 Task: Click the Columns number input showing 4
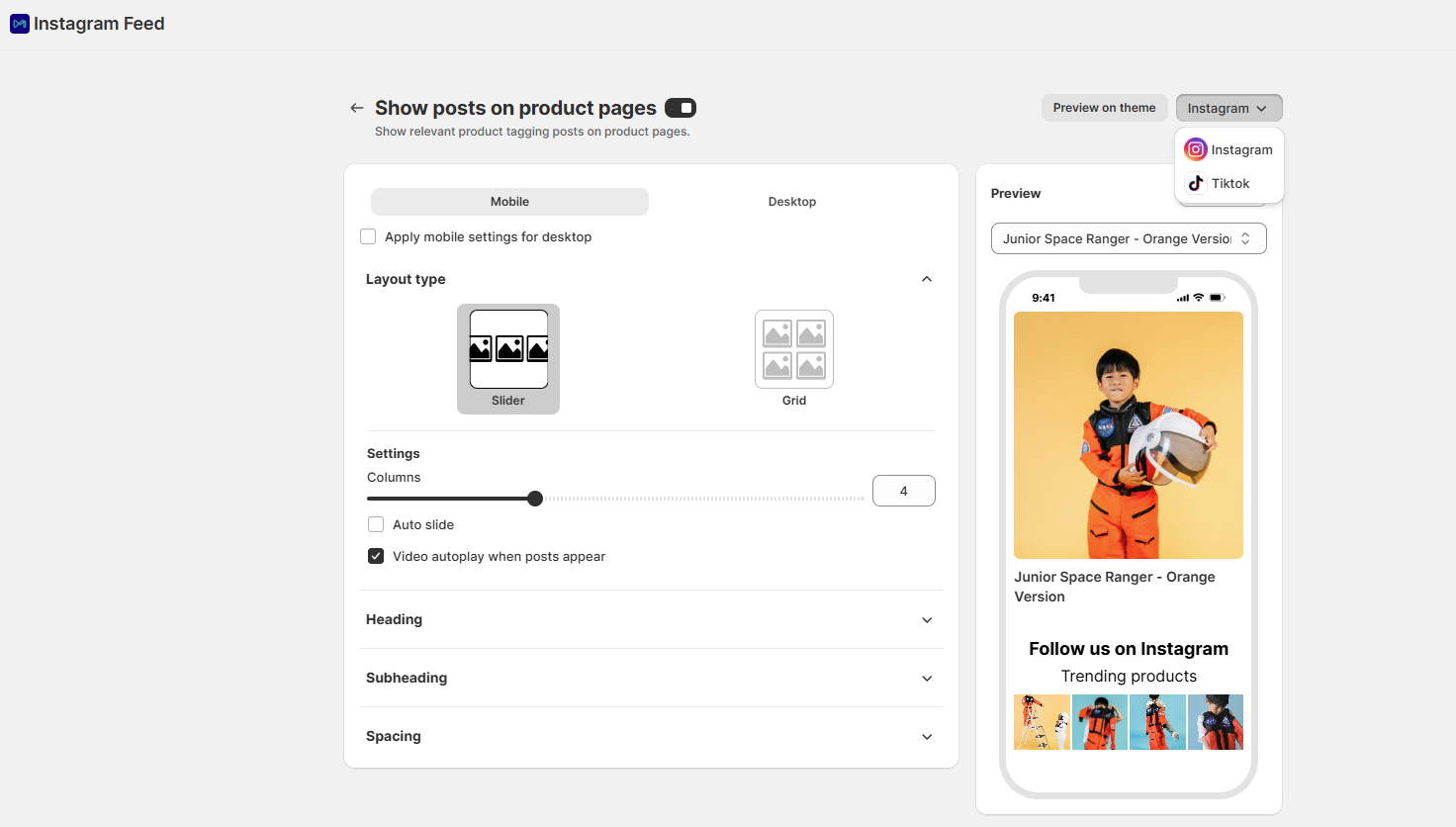click(904, 491)
